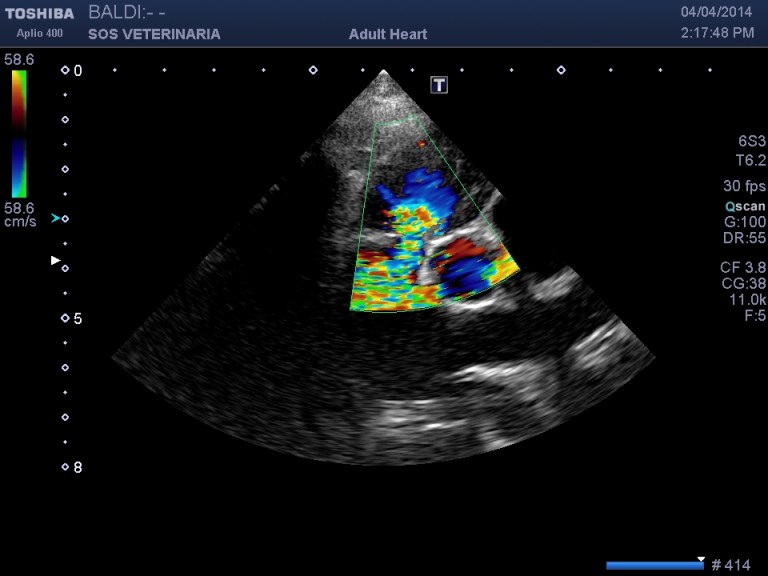Click the SOS VETERINARIA institution label
Screen dimensions: 768x576
click(x=154, y=34)
